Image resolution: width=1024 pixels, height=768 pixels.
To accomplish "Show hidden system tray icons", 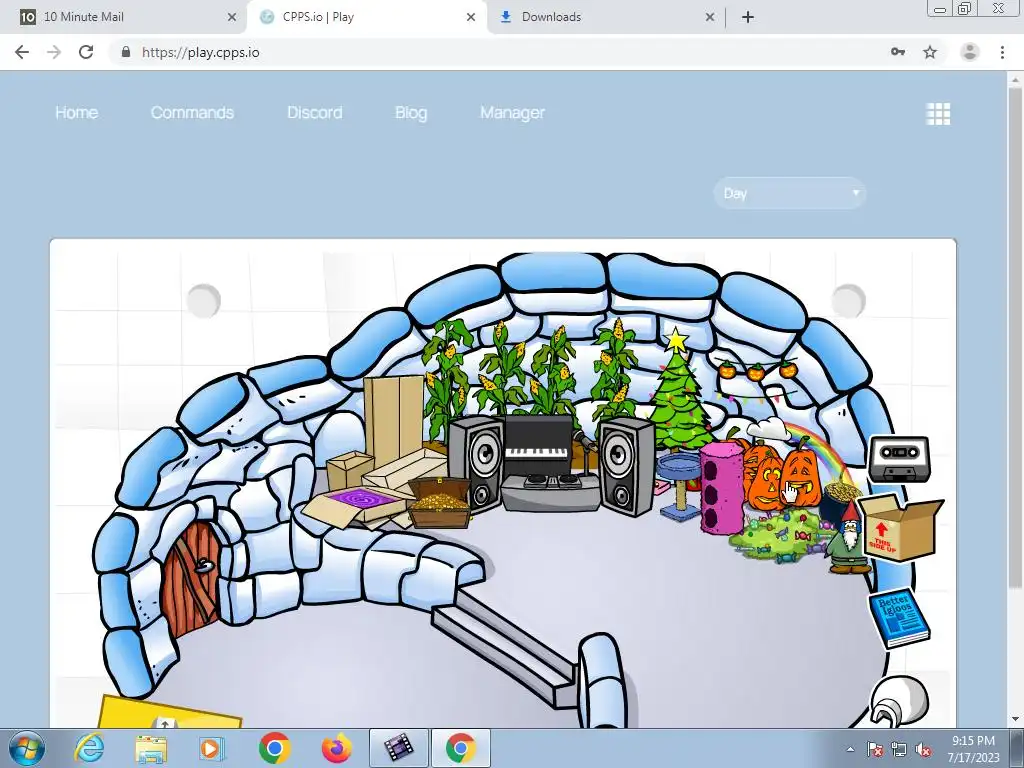I will (850, 750).
